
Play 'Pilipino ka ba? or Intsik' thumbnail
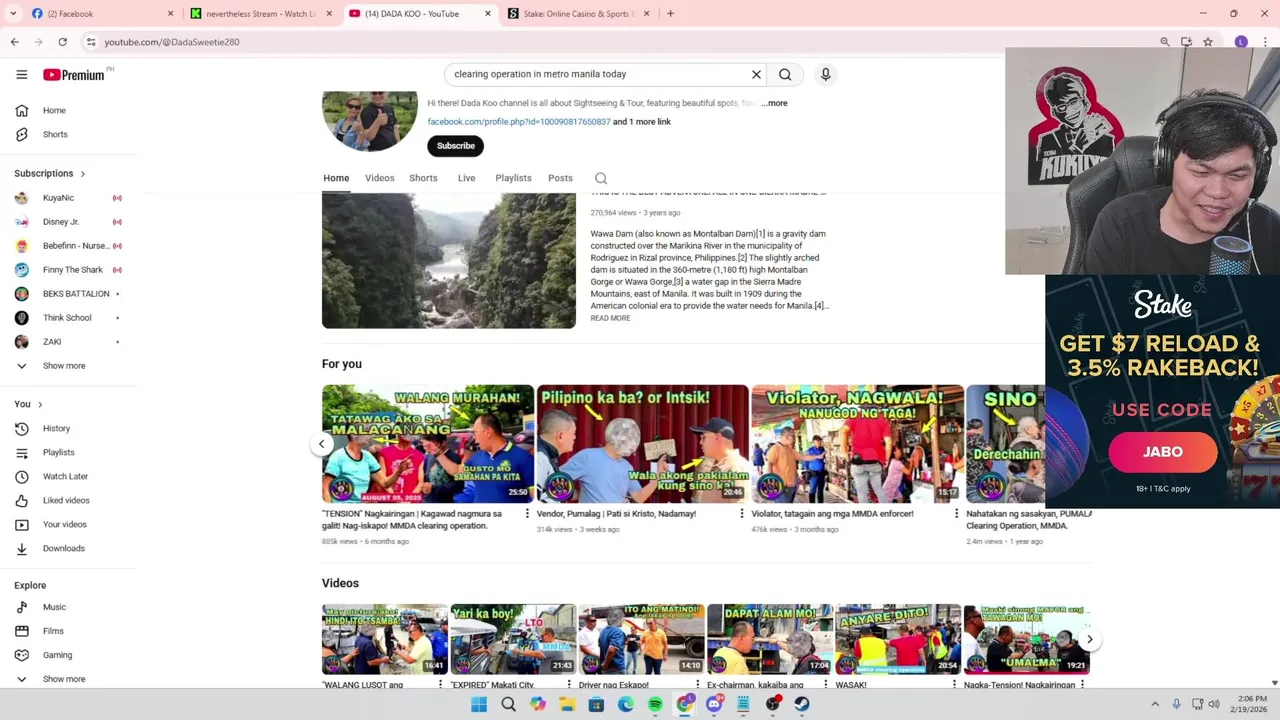pos(642,444)
